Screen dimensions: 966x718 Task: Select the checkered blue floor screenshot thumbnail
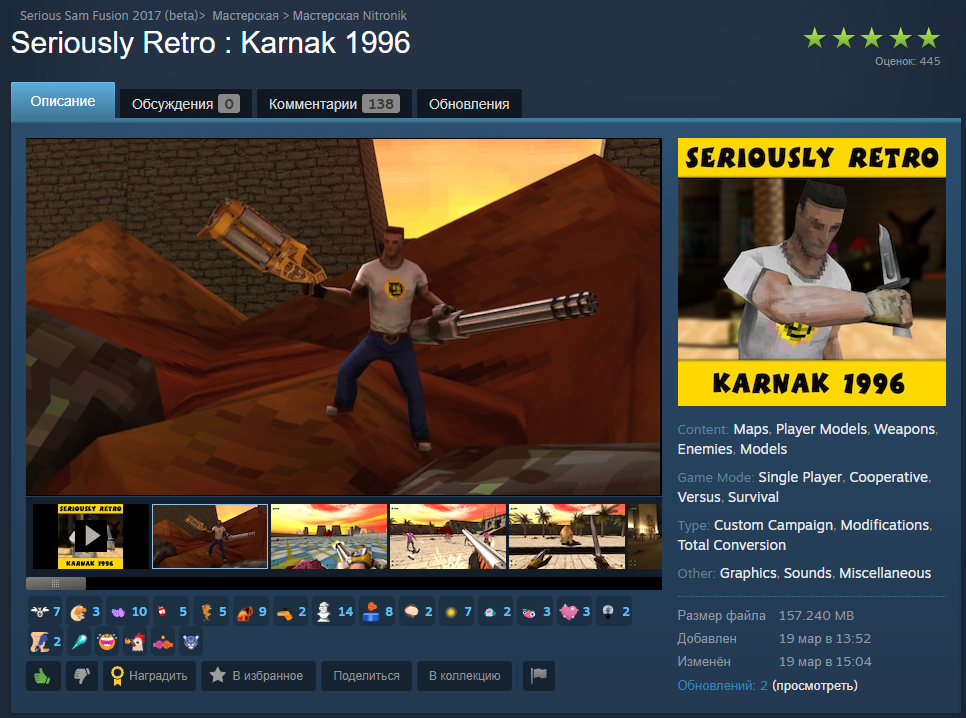pos(329,536)
